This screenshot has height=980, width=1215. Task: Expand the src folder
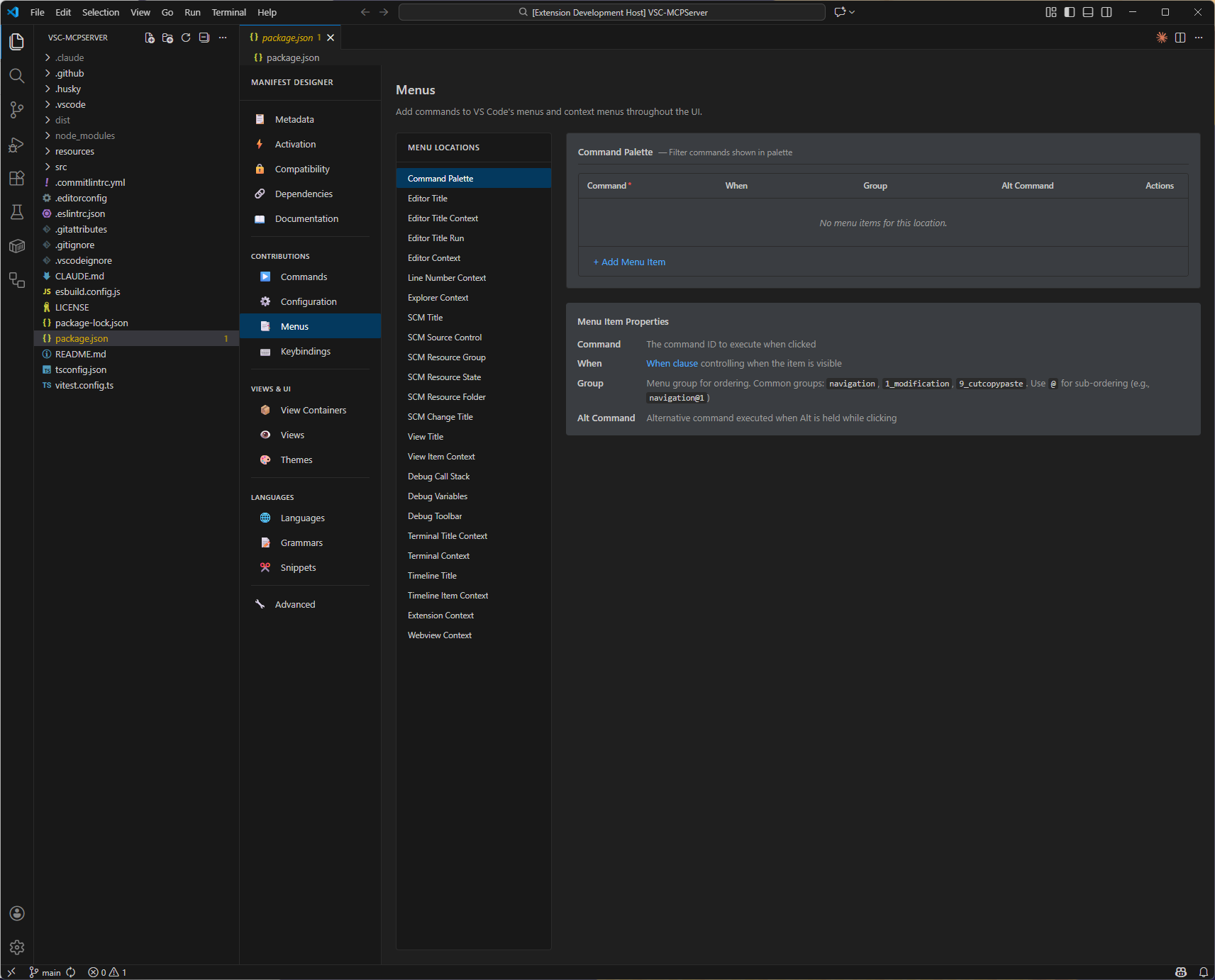[x=136, y=167]
